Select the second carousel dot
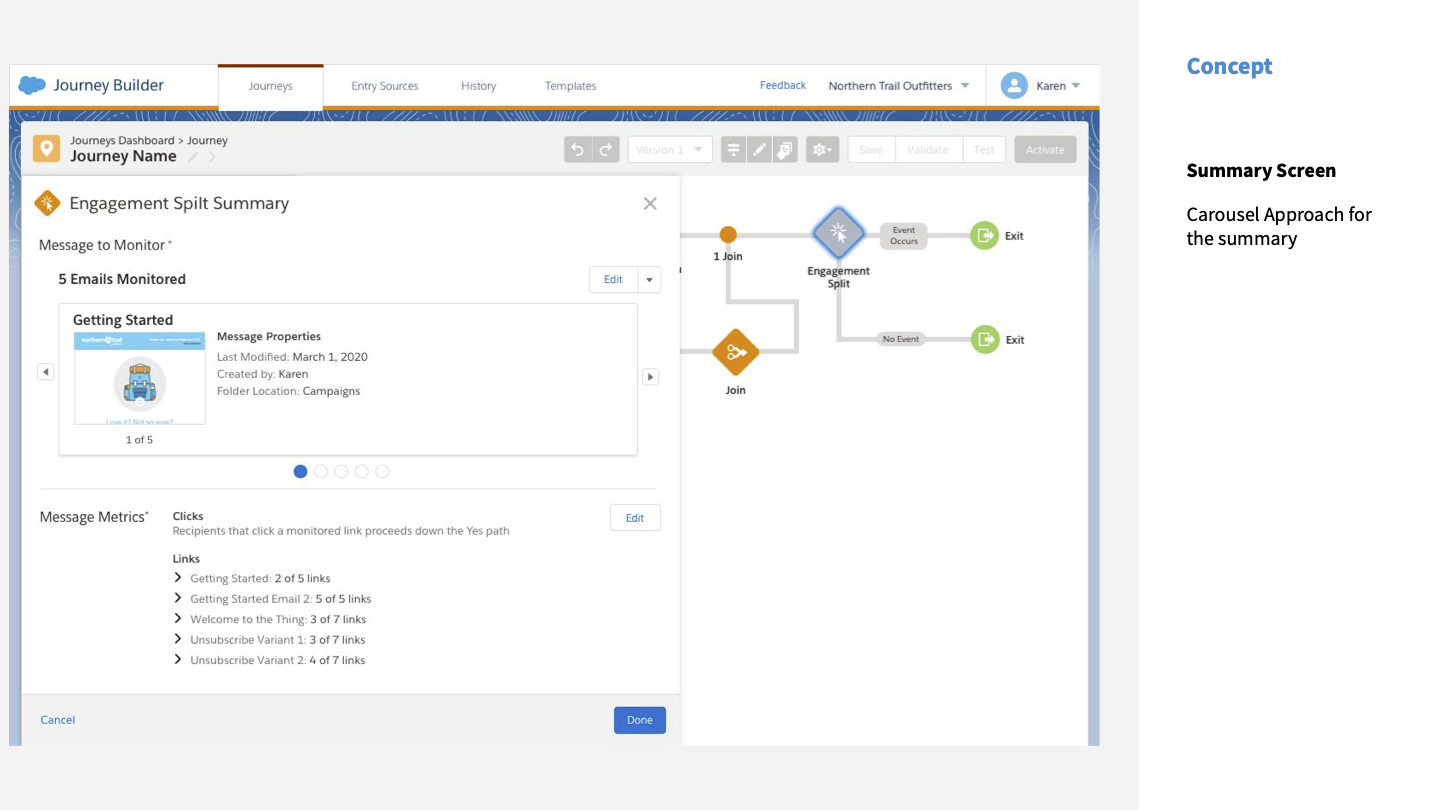This screenshot has width=1440, height=810. tap(321, 472)
